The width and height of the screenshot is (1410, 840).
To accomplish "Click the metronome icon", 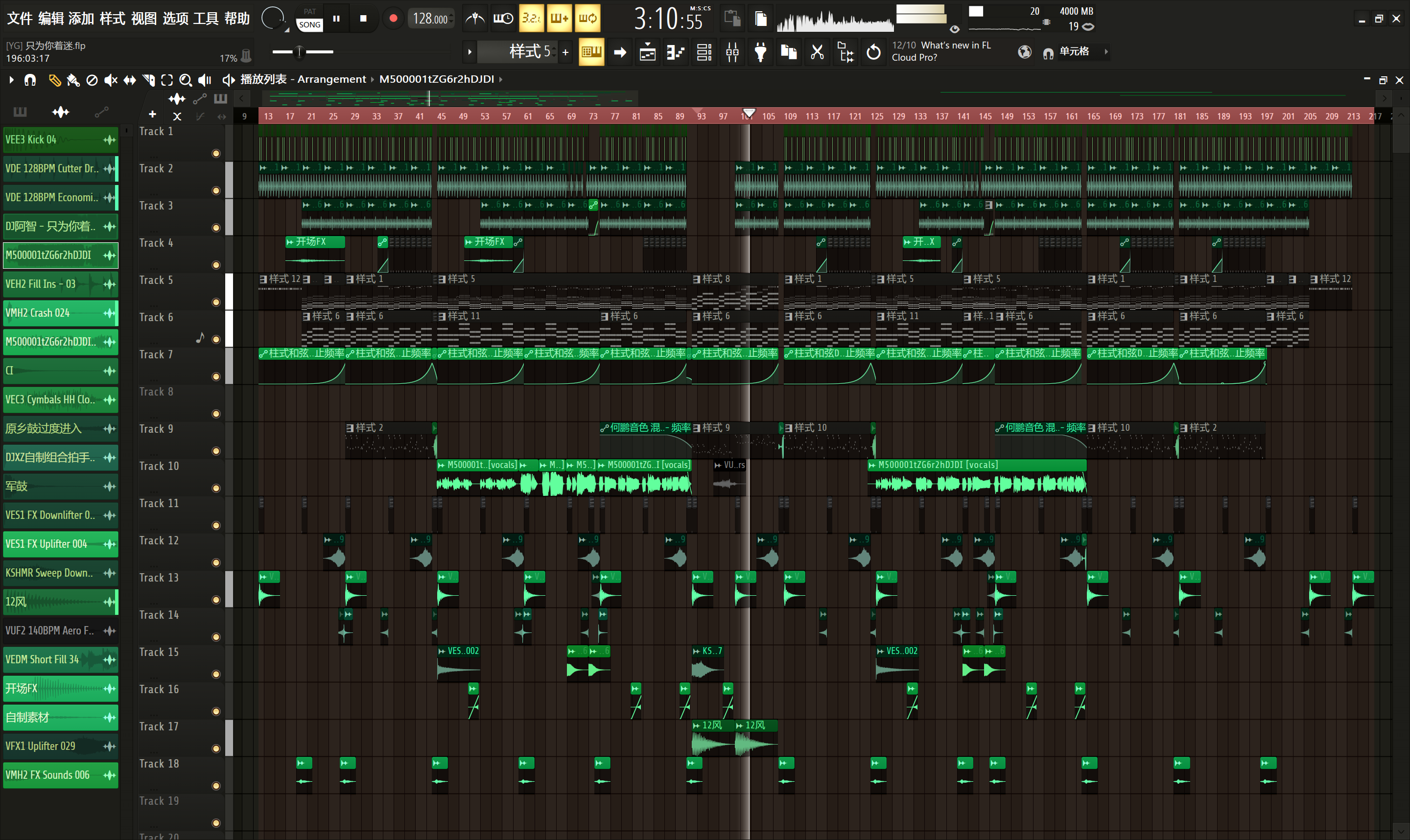I will click(x=474, y=19).
